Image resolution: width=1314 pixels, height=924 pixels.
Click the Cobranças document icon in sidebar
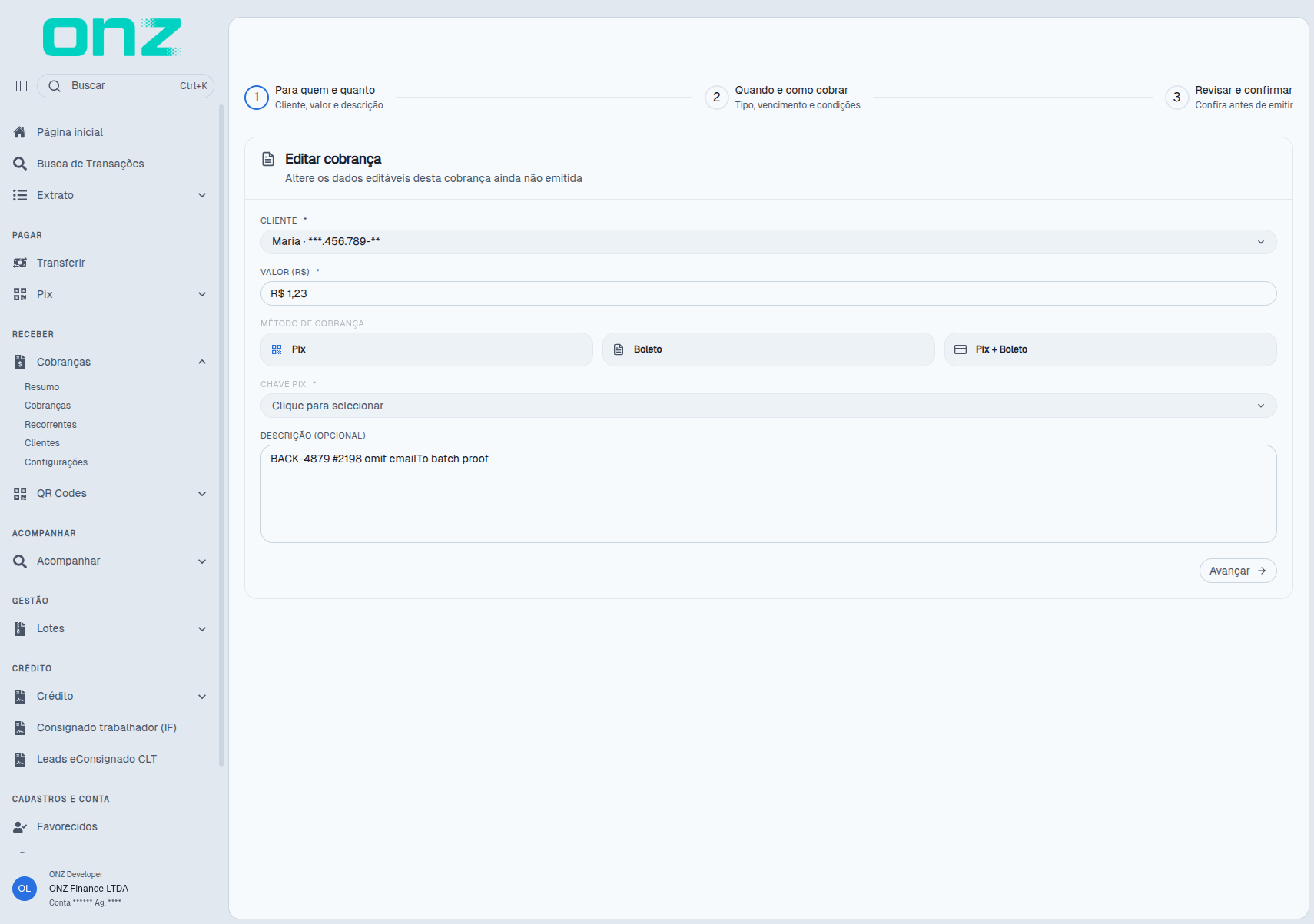[20, 362]
